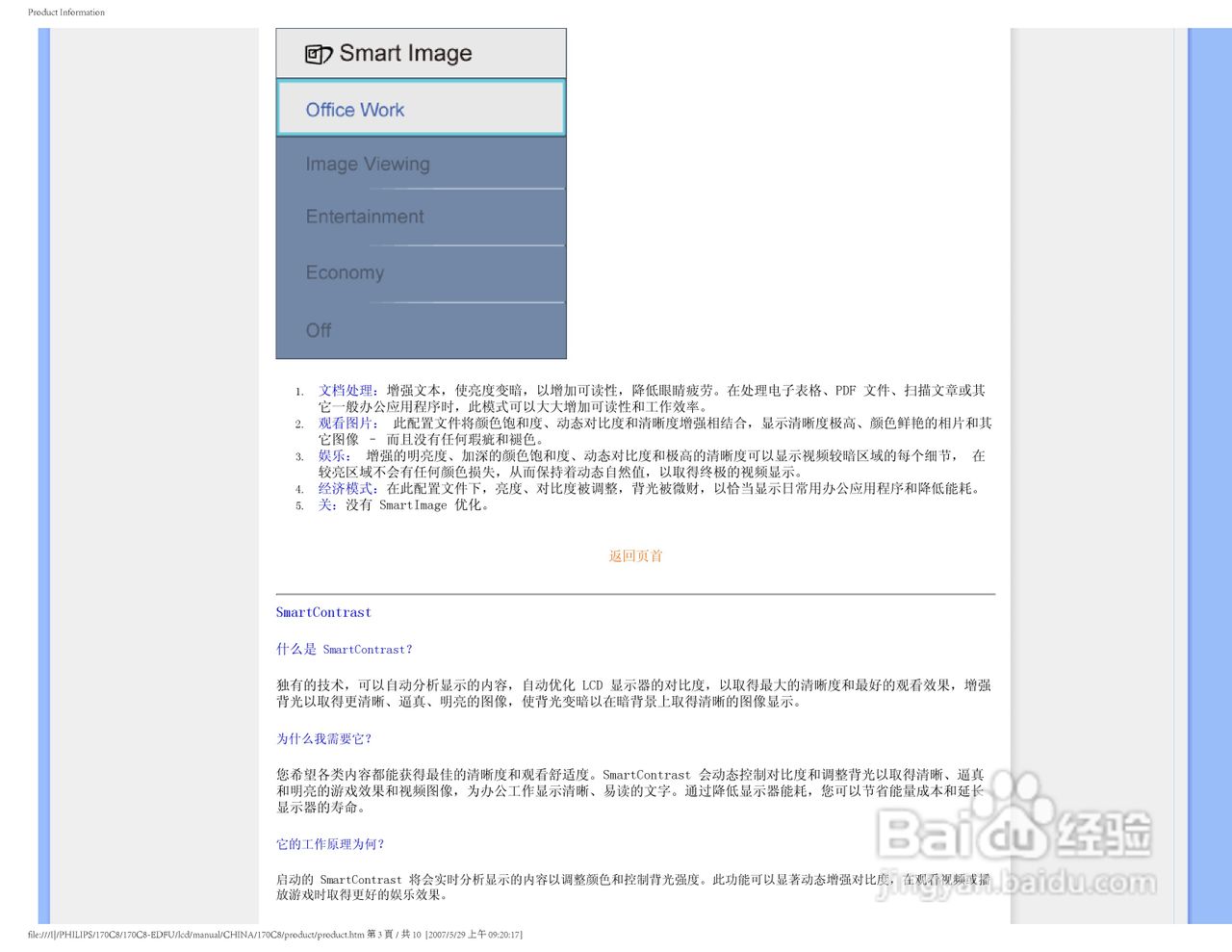Click the 返回页首 back-to-top link
The height and width of the screenshot is (952, 1232).
tap(635, 555)
